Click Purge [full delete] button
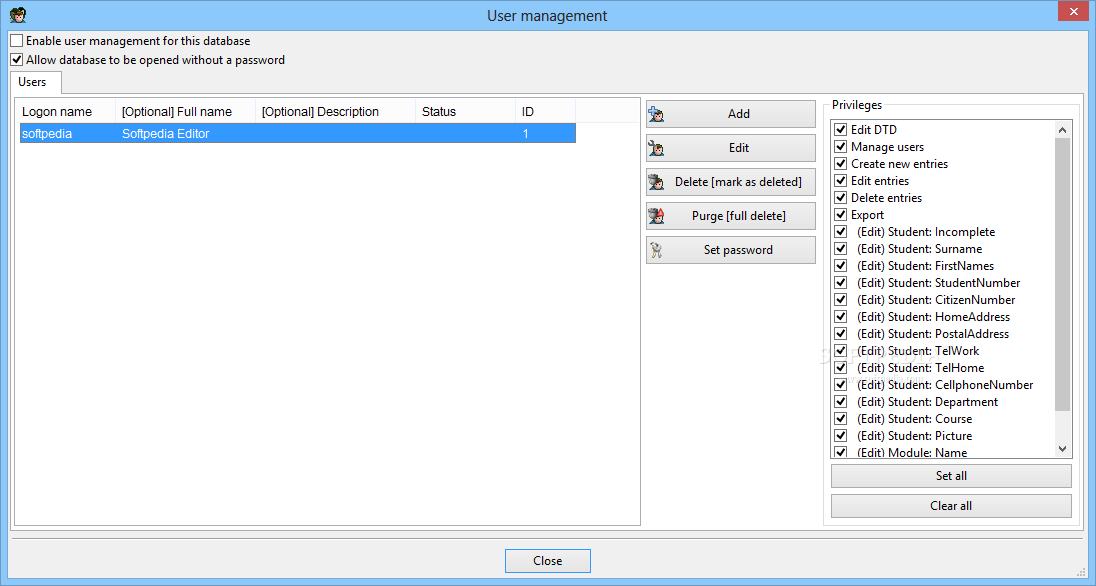Image resolution: width=1096 pixels, height=586 pixels. pos(730,216)
